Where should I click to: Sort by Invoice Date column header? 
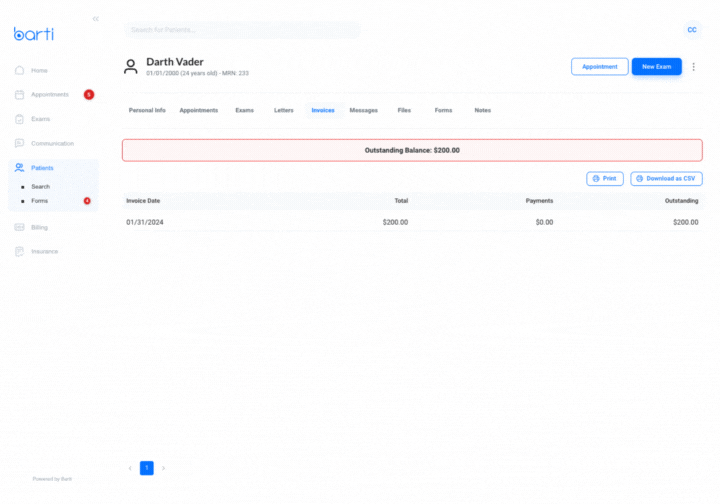pyautogui.click(x=143, y=201)
